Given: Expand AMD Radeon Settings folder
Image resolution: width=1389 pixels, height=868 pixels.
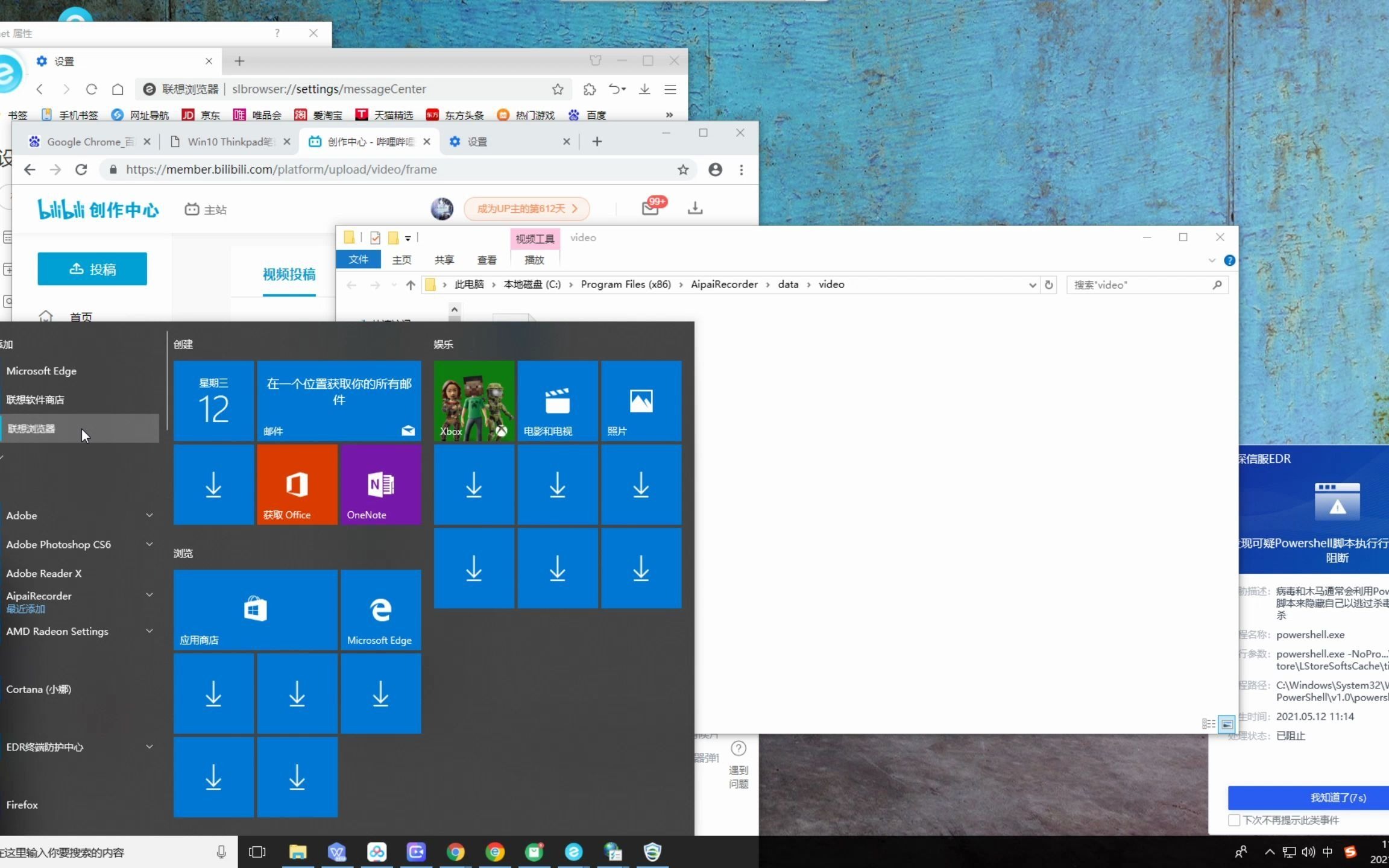Looking at the screenshot, I should click(x=150, y=631).
